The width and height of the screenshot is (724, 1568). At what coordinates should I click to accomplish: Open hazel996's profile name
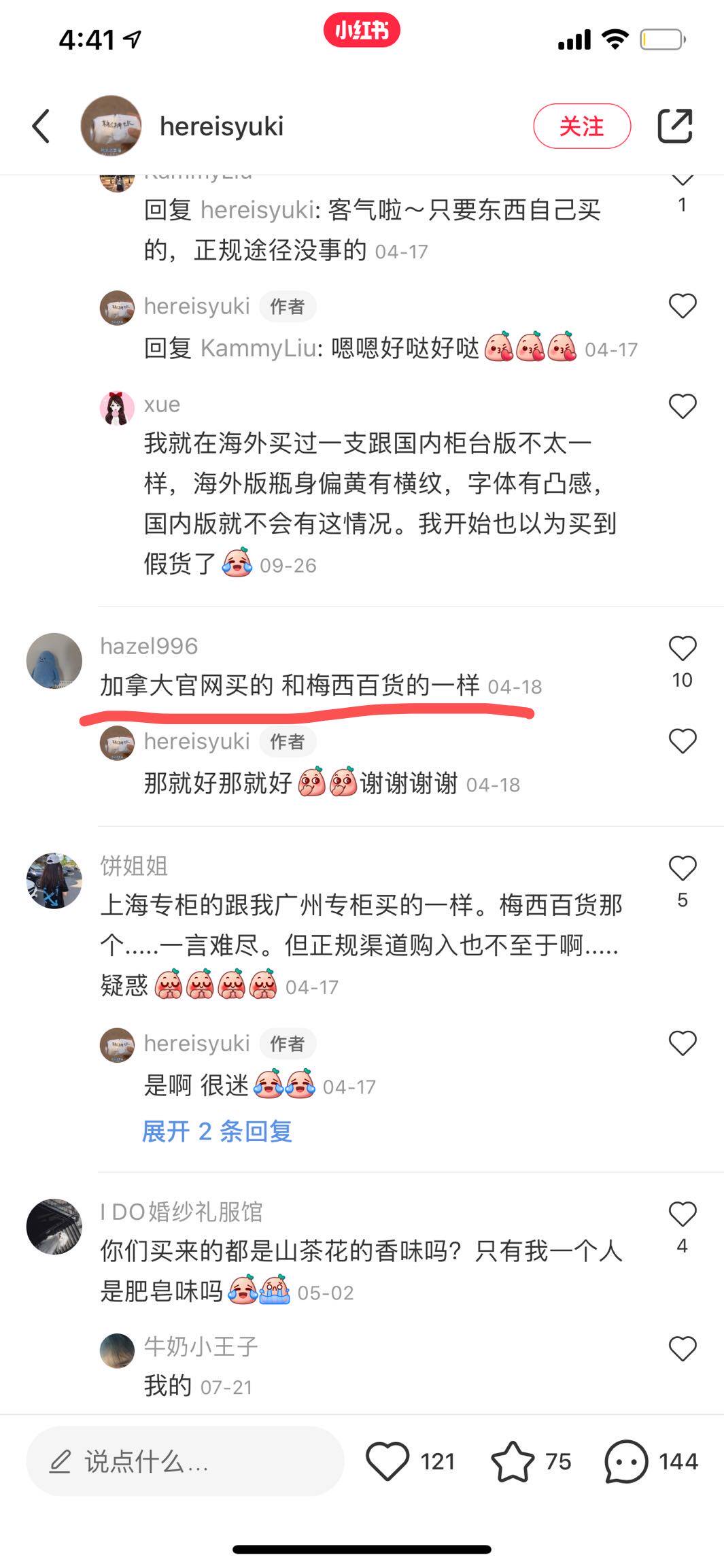149,646
